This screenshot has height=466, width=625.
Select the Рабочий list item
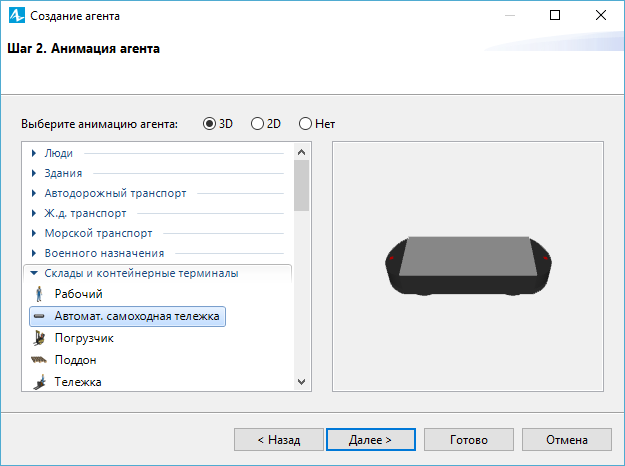[x=79, y=294]
